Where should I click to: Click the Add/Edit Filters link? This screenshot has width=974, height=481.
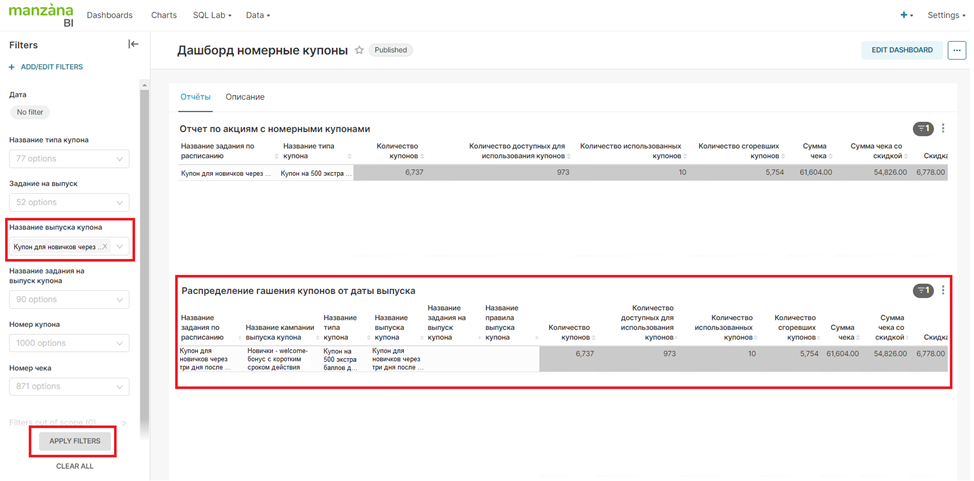[x=46, y=67]
